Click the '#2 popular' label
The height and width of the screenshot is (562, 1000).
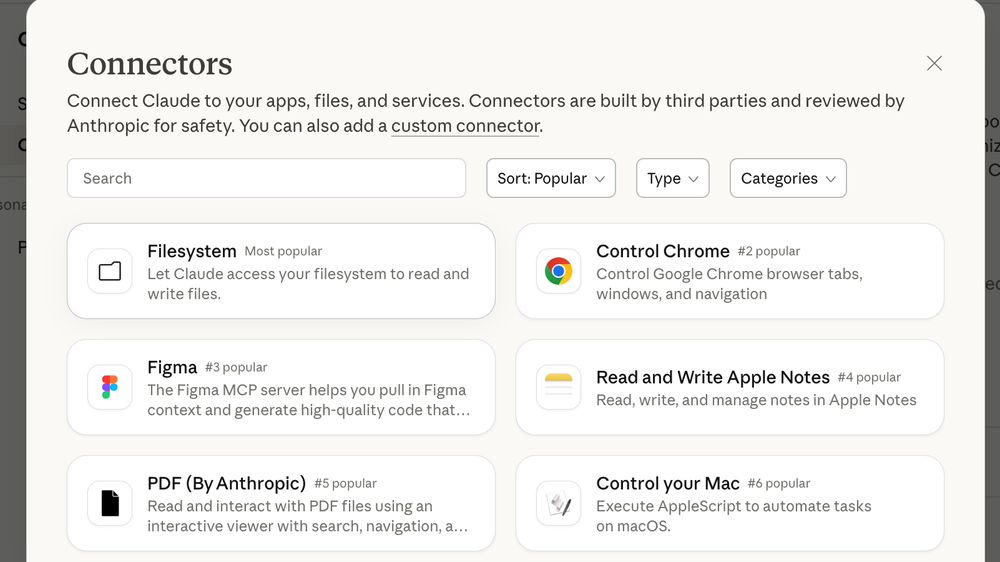768,251
